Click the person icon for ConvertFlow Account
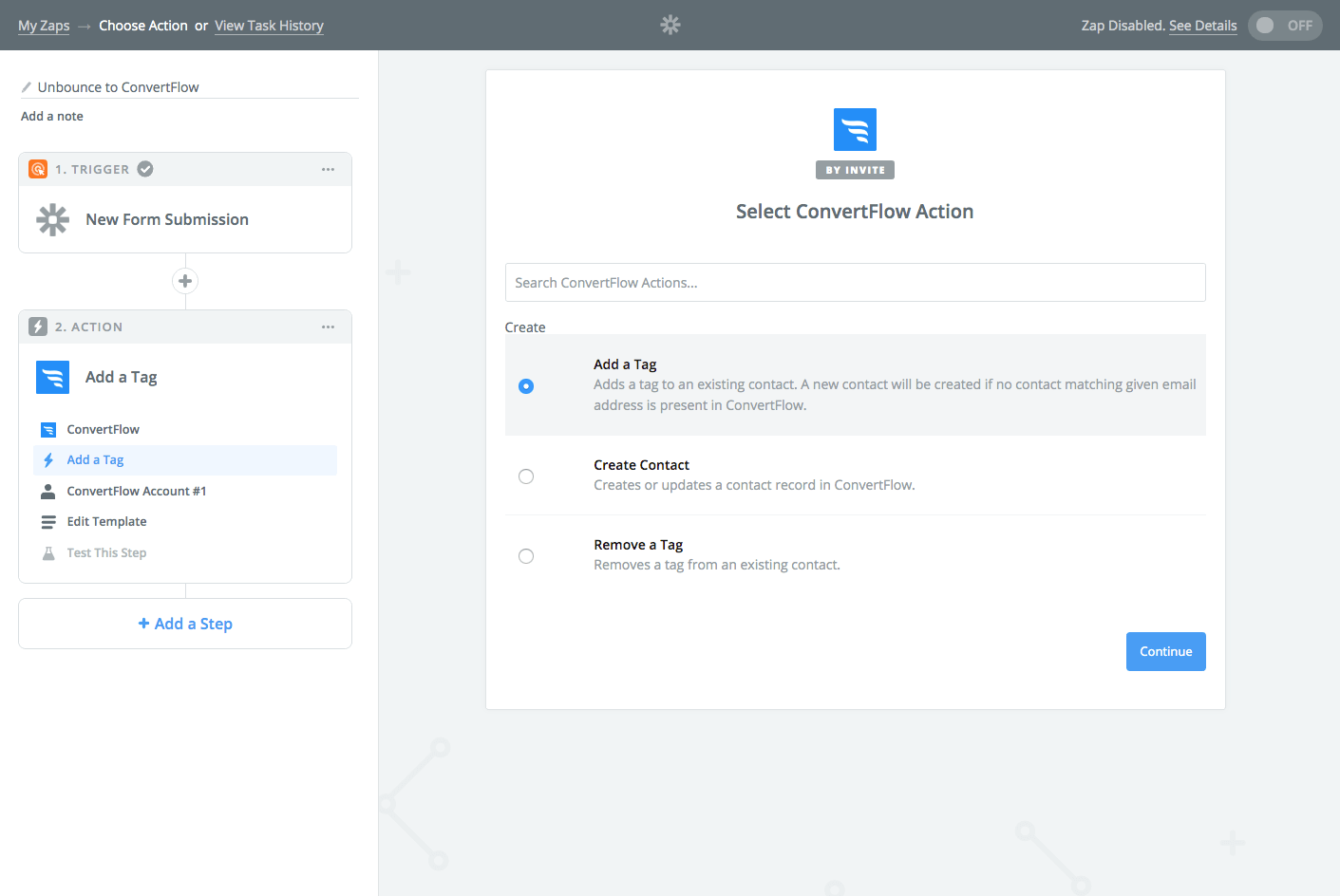 (x=48, y=492)
